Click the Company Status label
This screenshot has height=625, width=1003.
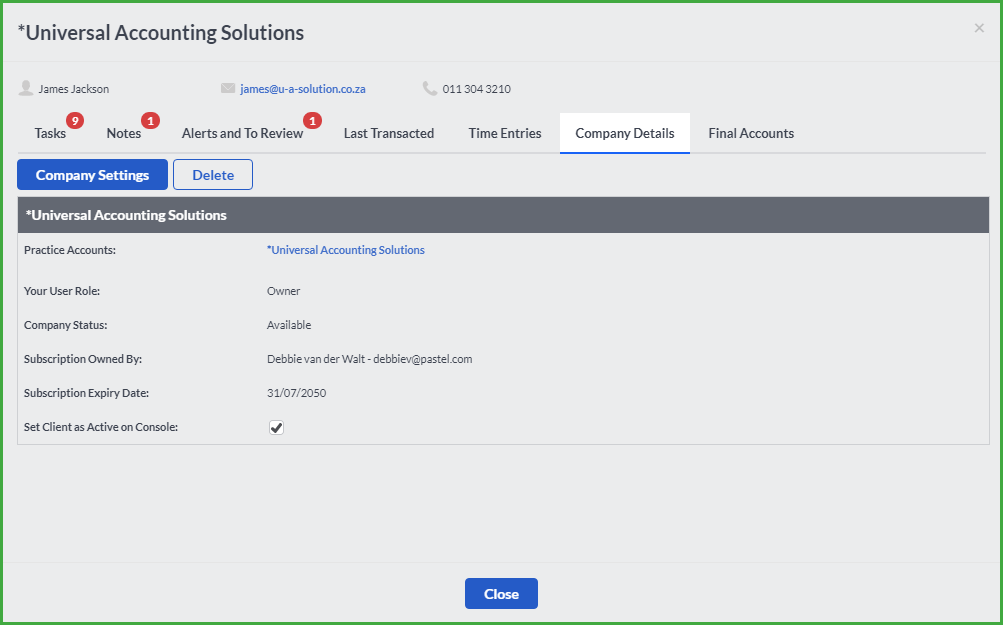click(x=65, y=325)
